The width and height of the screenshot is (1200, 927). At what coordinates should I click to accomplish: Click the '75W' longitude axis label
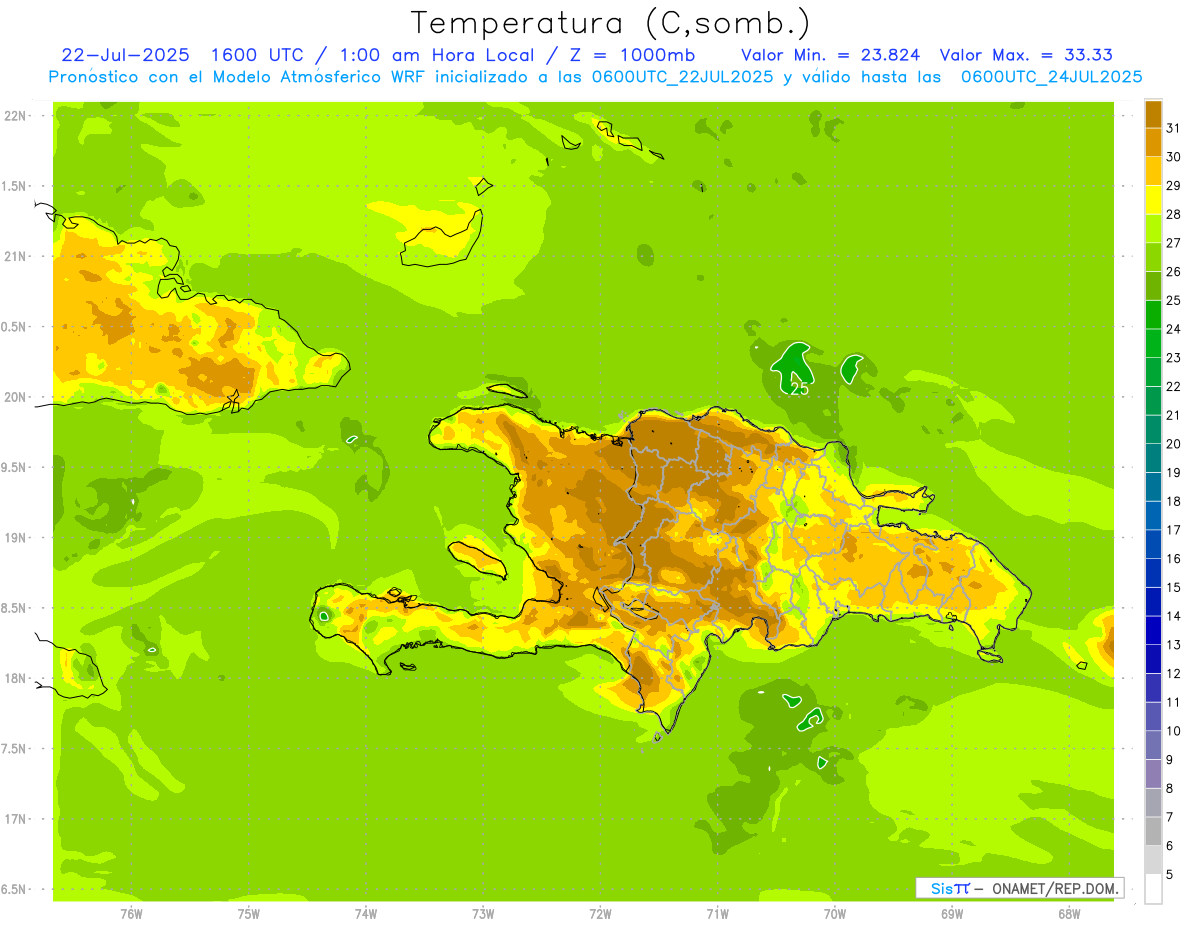point(249,913)
